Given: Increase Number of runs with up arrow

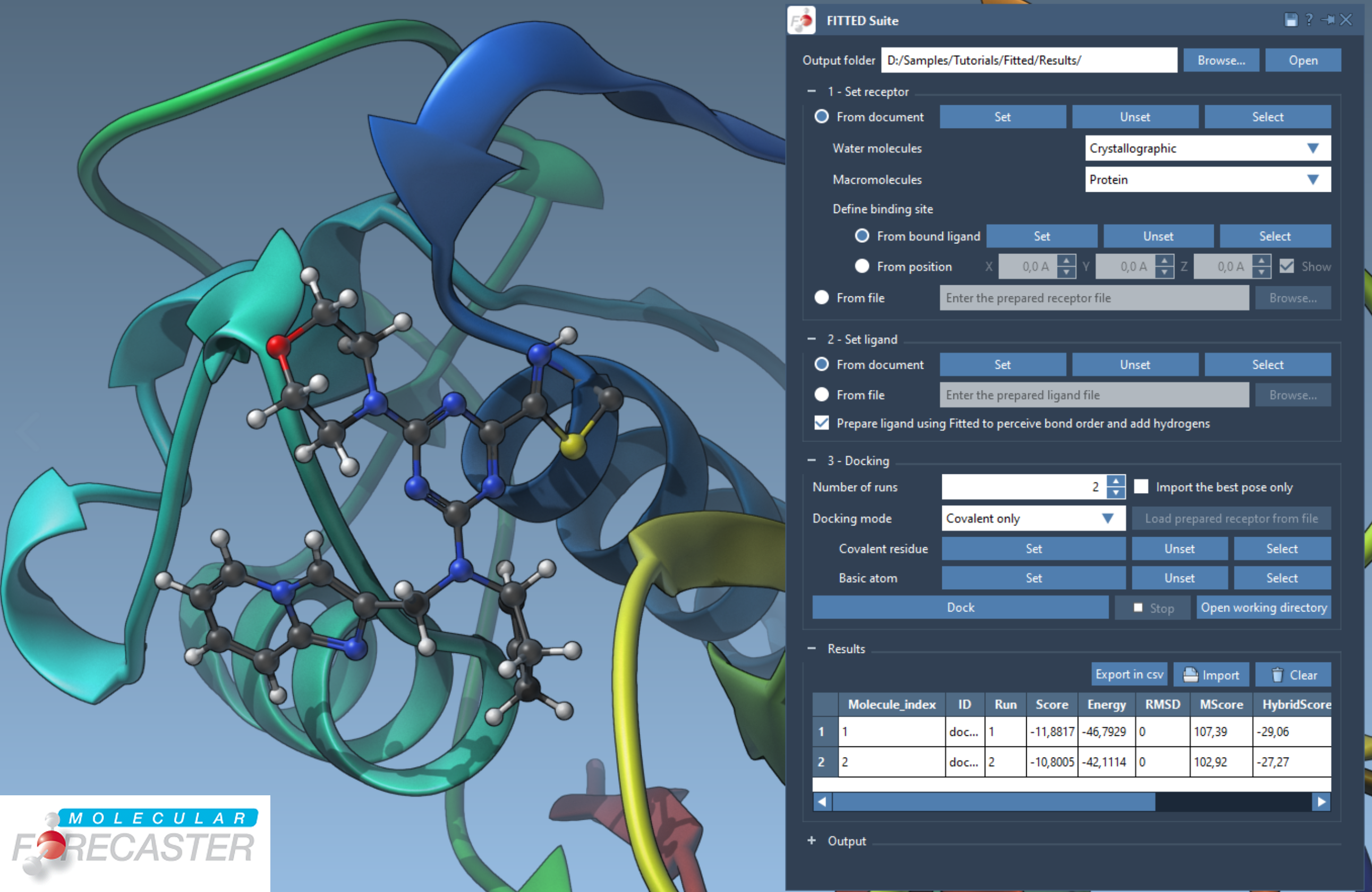Looking at the screenshot, I should (x=1116, y=480).
